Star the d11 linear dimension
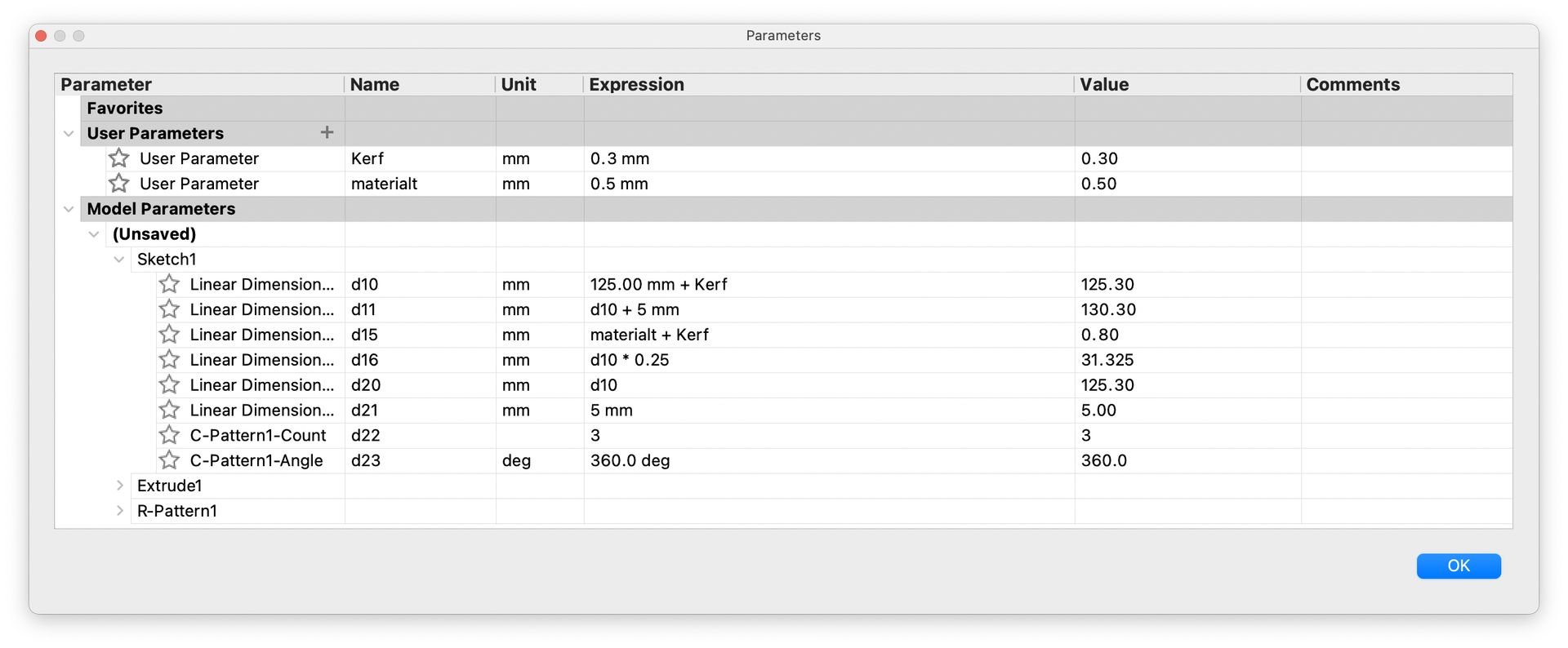Viewport: 1568px width, 648px height. [169, 309]
